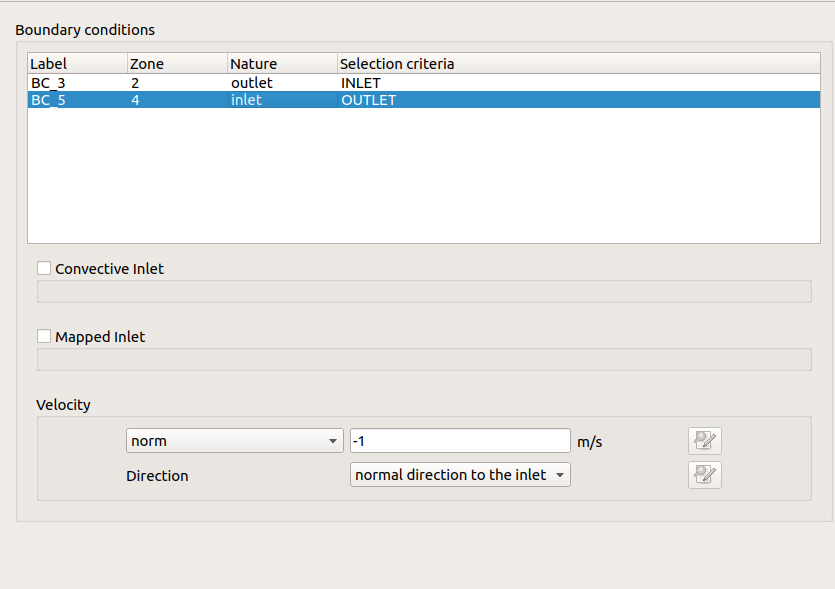The width and height of the screenshot is (835, 589).
Task: Sort by the Label column header
Action: pyautogui.click(x=77, y=64)
